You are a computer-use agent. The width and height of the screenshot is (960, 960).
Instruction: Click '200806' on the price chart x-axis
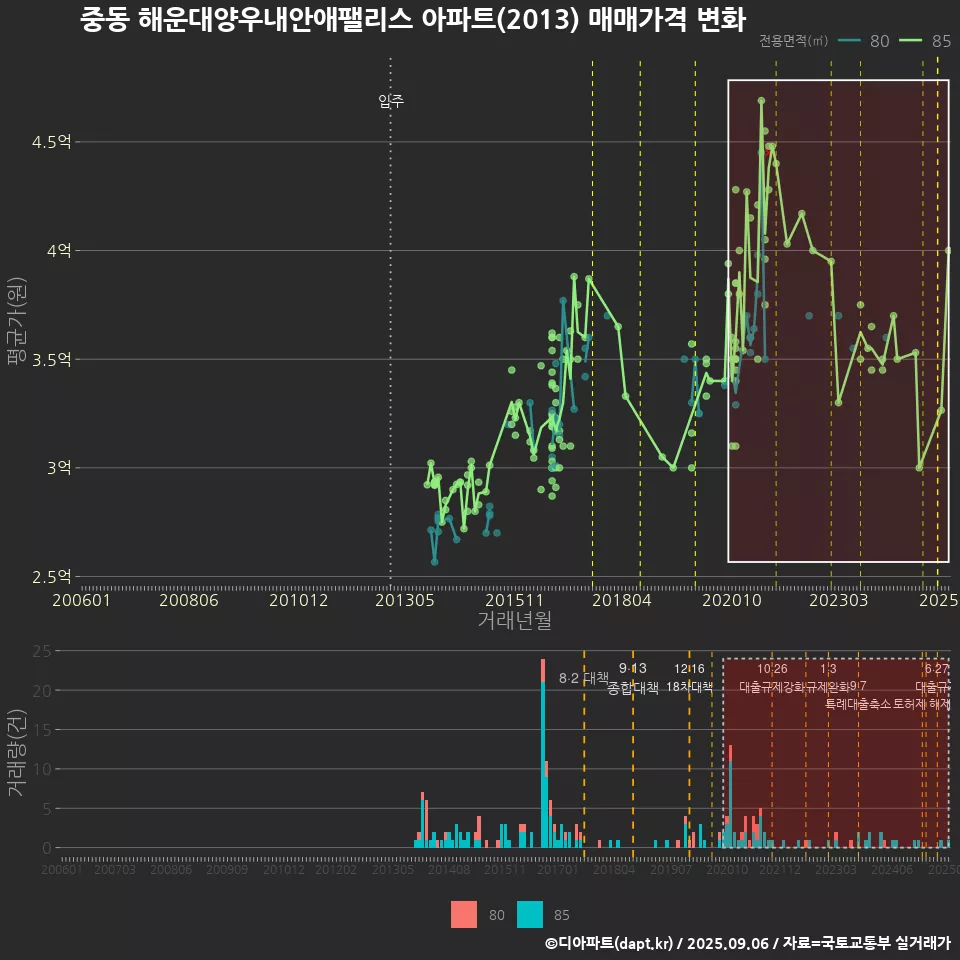point(189,600)
